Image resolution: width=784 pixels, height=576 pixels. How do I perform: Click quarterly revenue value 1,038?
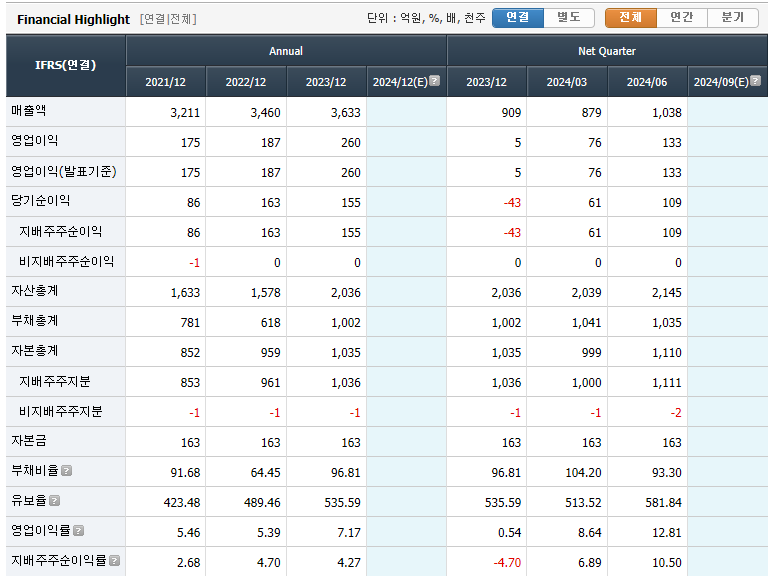pyautogui.click(x=667, y=112)
